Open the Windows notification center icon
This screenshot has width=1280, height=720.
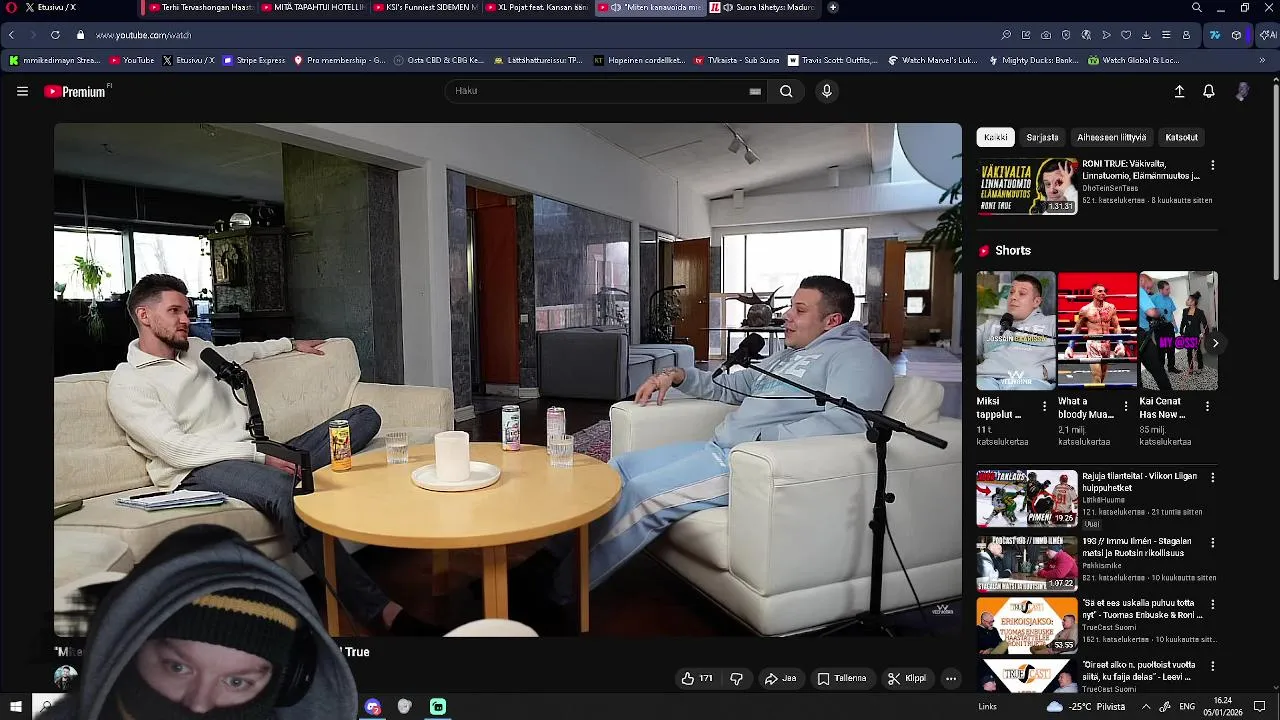(x=1259, y=707)
